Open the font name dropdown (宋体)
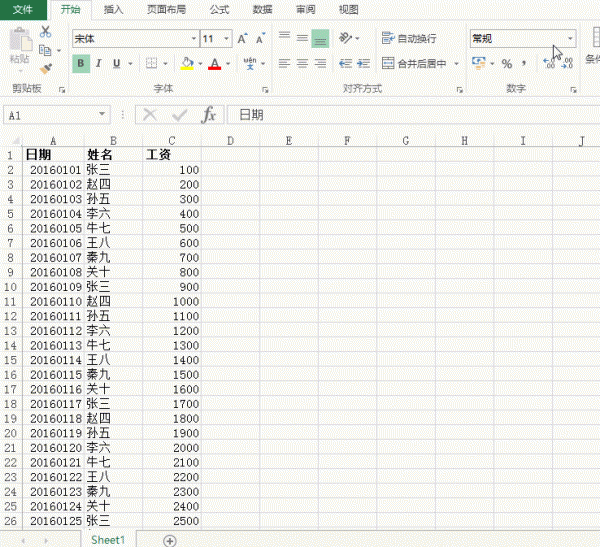Screen dimensions: 600x547 click(x=193, y=39)
